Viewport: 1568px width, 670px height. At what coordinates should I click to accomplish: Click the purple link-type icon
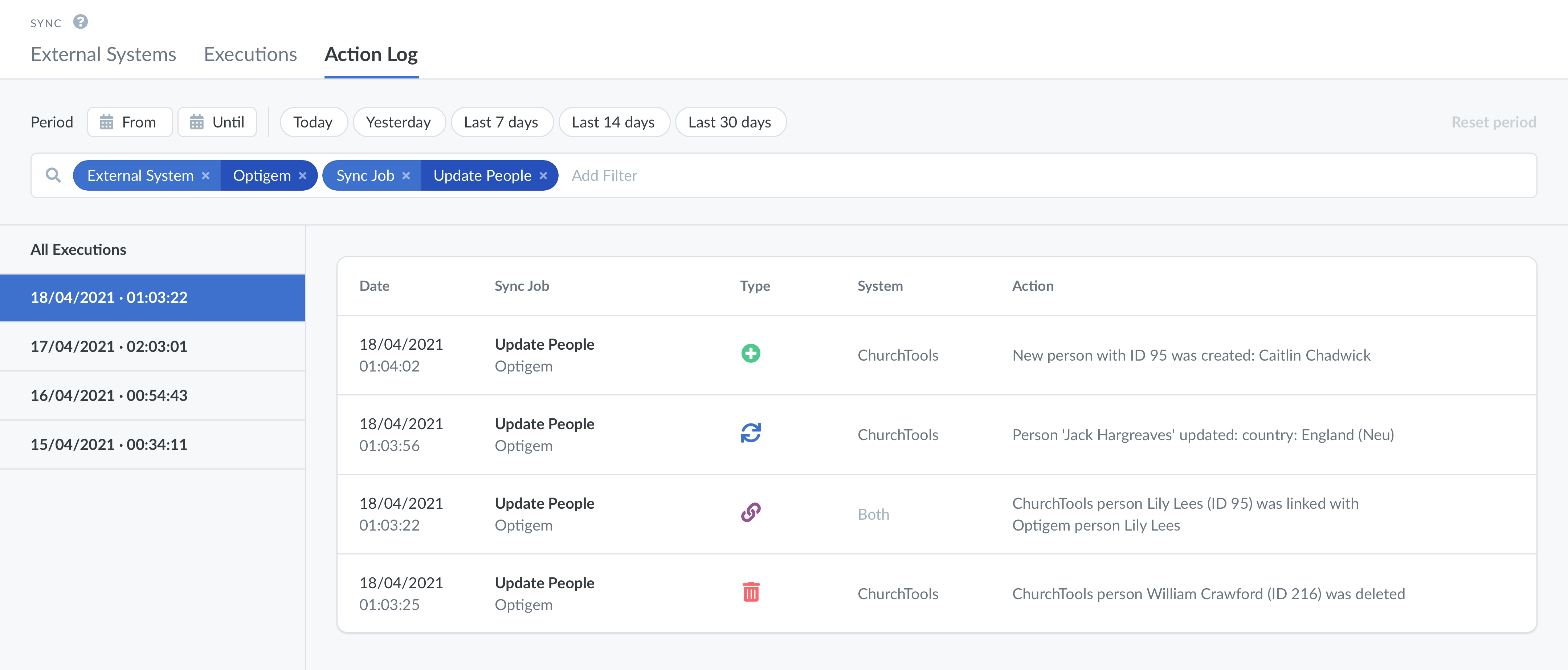point(751,513)
